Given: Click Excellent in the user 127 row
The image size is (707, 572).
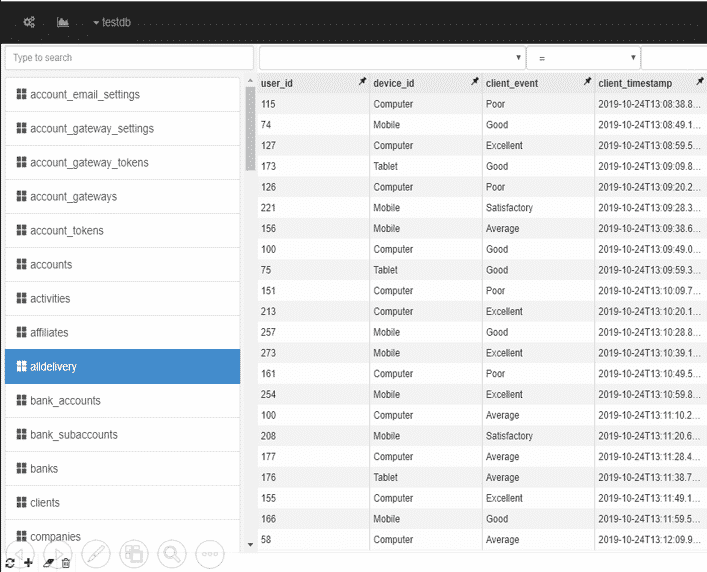Looking at the screenshot, I should pyautogui.click(x=504, y=146).
